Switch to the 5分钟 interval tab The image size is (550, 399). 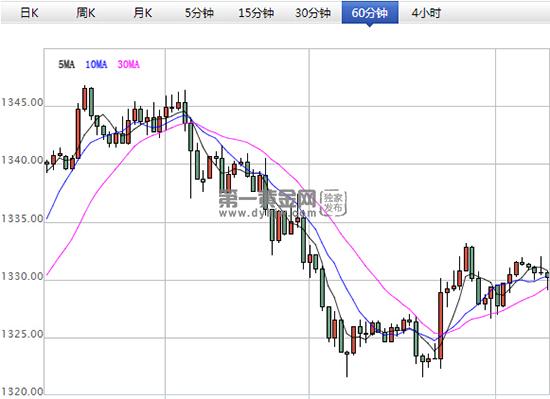click(199, 13)
